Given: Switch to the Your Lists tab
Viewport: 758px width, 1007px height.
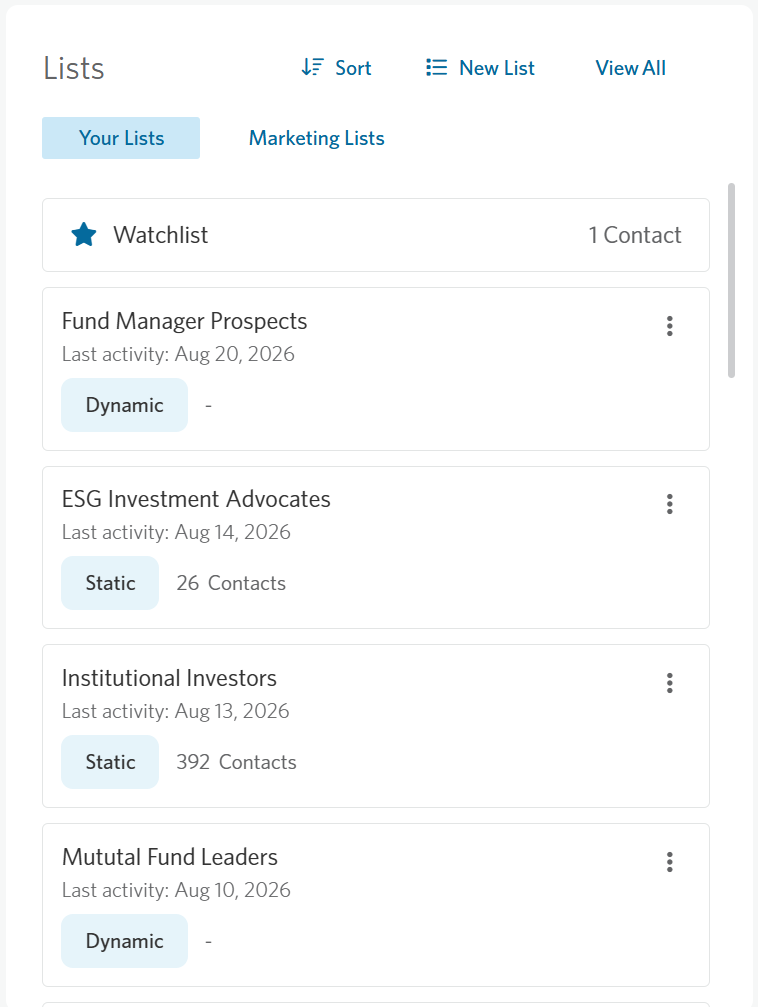Looking at the screenshot, I should [121, 138].
